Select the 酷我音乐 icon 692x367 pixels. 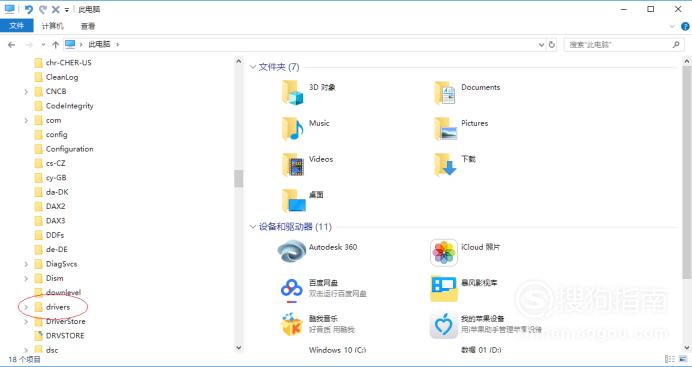click(x=292, y=324)
